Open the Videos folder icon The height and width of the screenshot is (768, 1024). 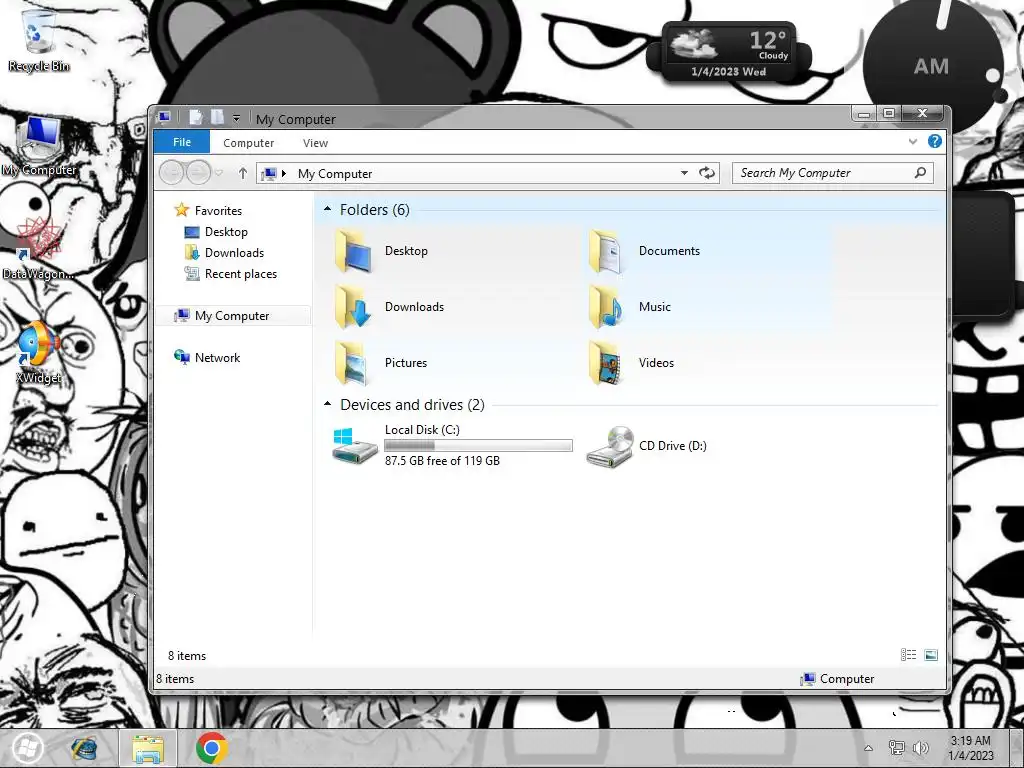point(607,363)
